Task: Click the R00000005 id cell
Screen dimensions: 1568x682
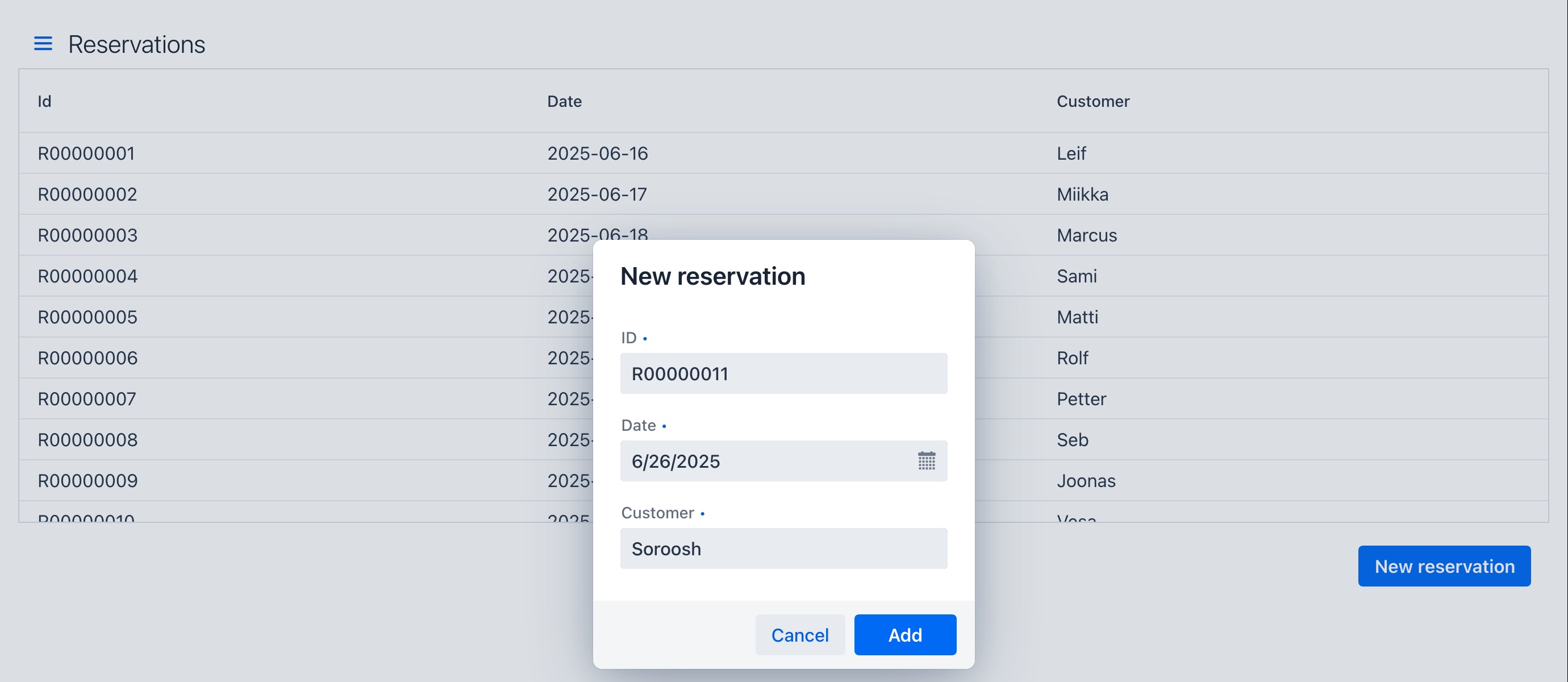Action: click(87, 317)
